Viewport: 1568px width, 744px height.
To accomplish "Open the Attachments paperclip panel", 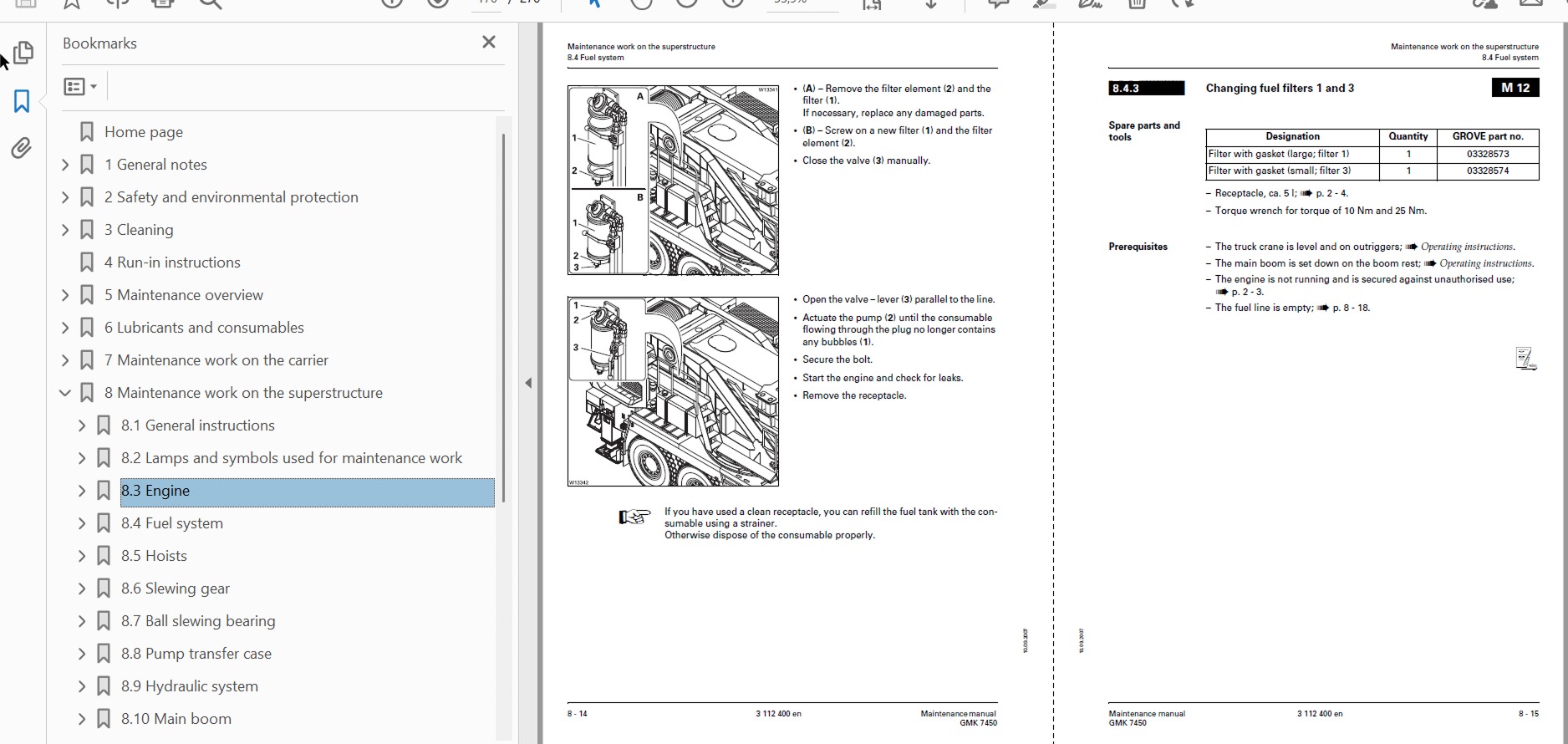I will coord(22,148).
